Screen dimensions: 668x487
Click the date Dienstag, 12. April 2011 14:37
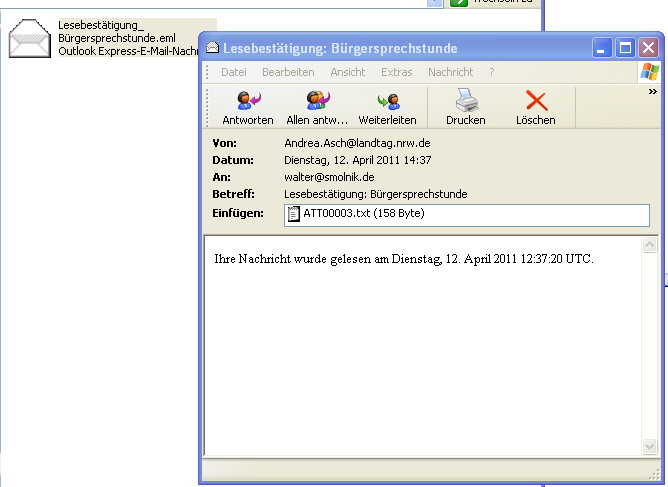click(357, 160)
